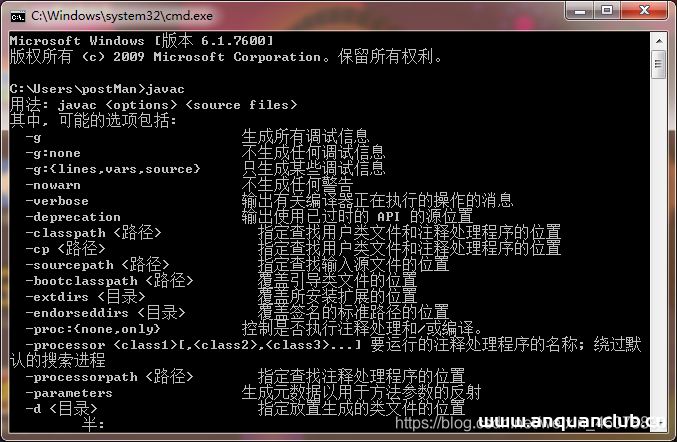
Task: Select the -g:none option text
Action: click(x=53, y=153)
